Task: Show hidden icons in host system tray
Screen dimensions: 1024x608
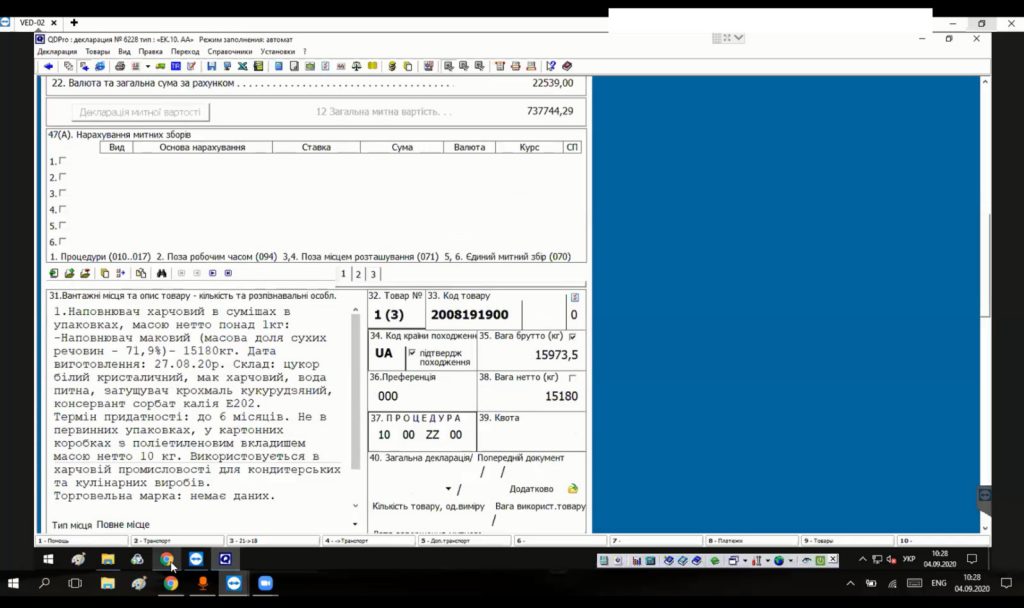Action: point(850,583)
